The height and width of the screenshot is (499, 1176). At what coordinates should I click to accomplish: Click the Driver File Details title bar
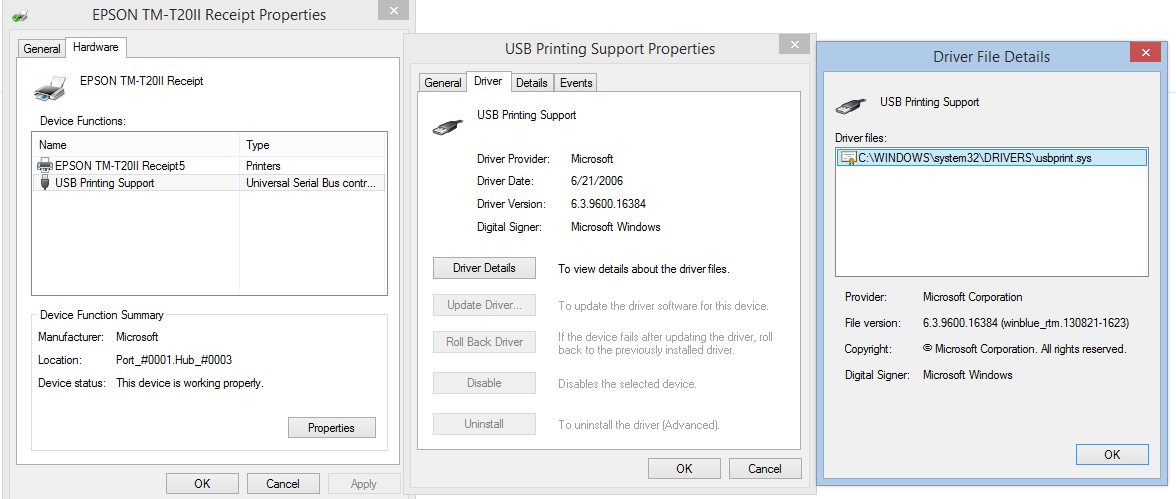(x=991, y=56)
